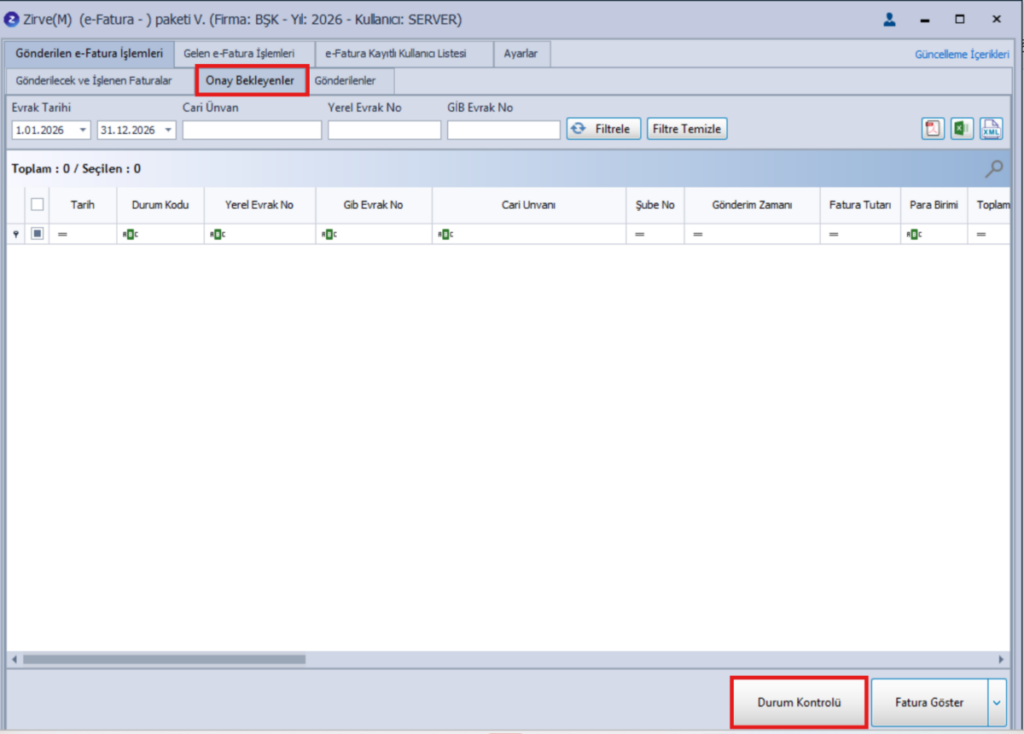Open Fatura Tutarı filter equals operator
This screenshot has height=734, width=1024.
click(x=834, y=234)
